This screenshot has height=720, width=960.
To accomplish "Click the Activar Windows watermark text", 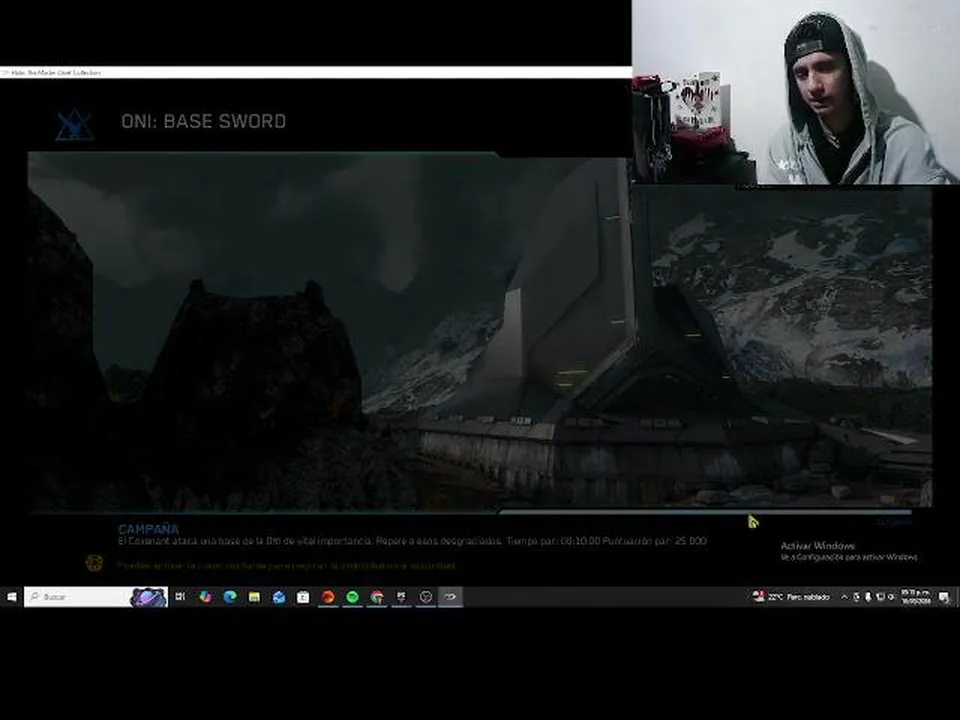I will point(818,546).
